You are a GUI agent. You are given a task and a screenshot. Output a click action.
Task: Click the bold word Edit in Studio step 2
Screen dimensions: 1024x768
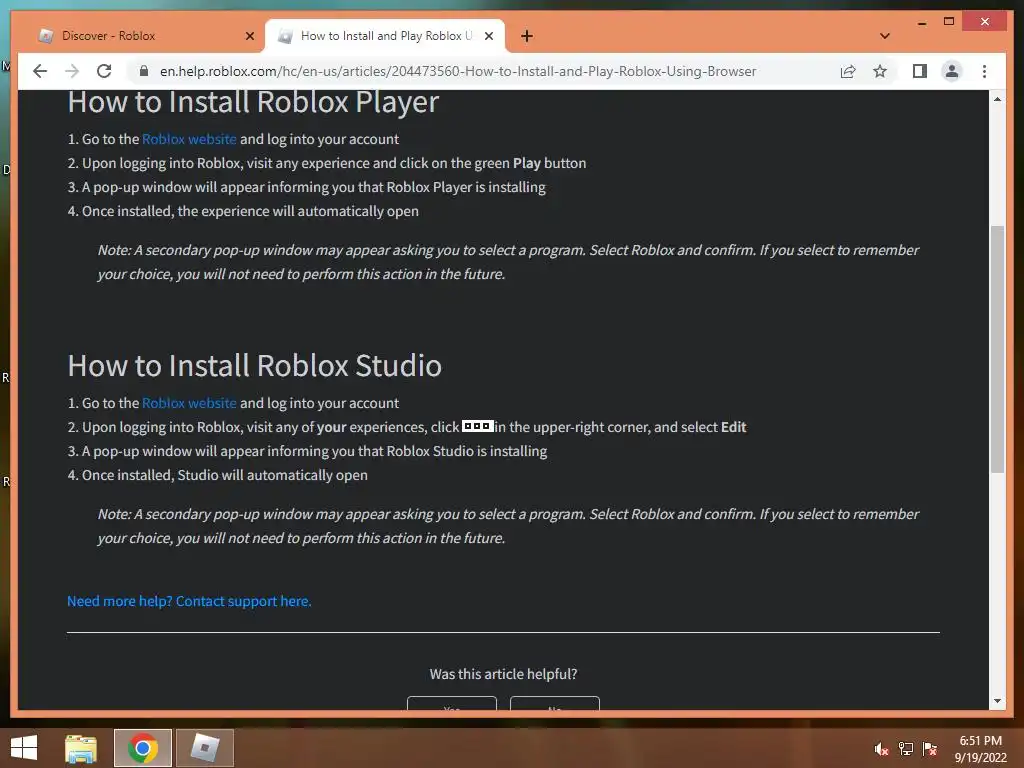pyautogui.click(x=733, y=427)
